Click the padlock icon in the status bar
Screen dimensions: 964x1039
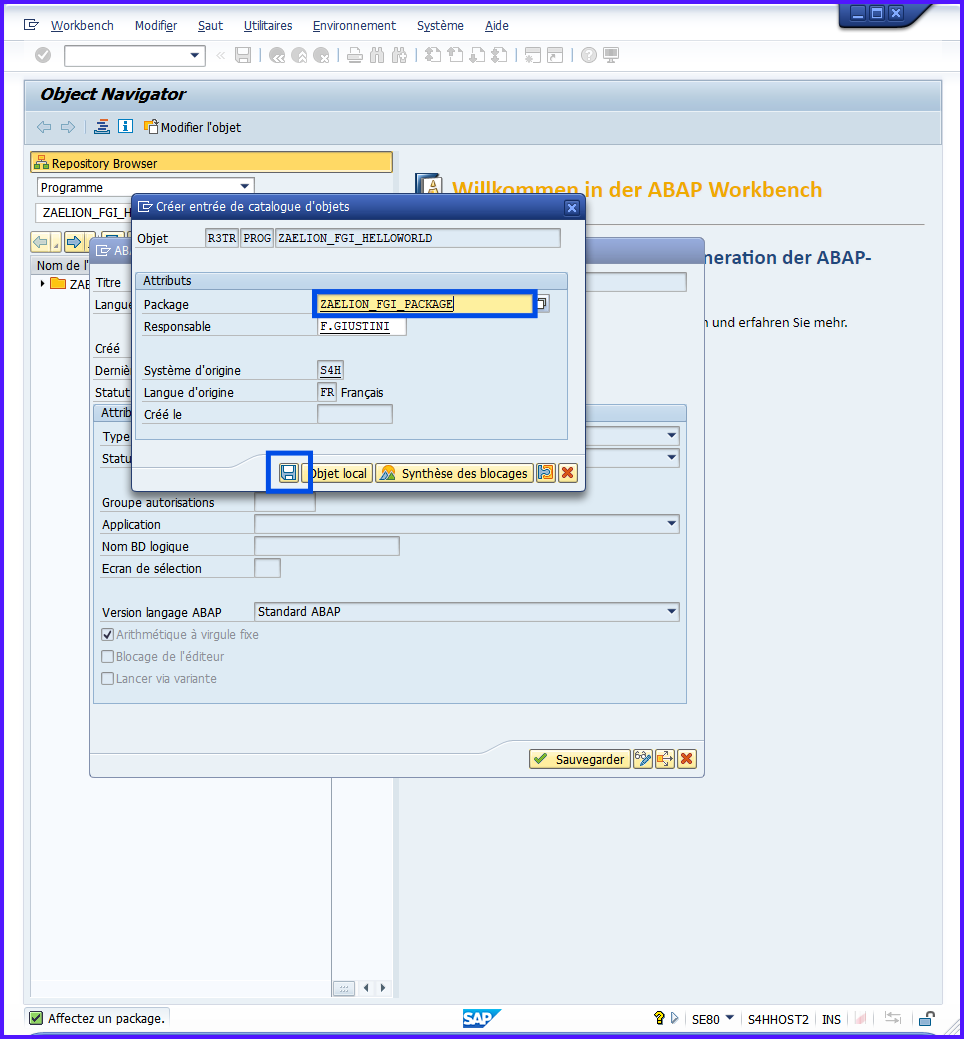[x=927, y=1019]
